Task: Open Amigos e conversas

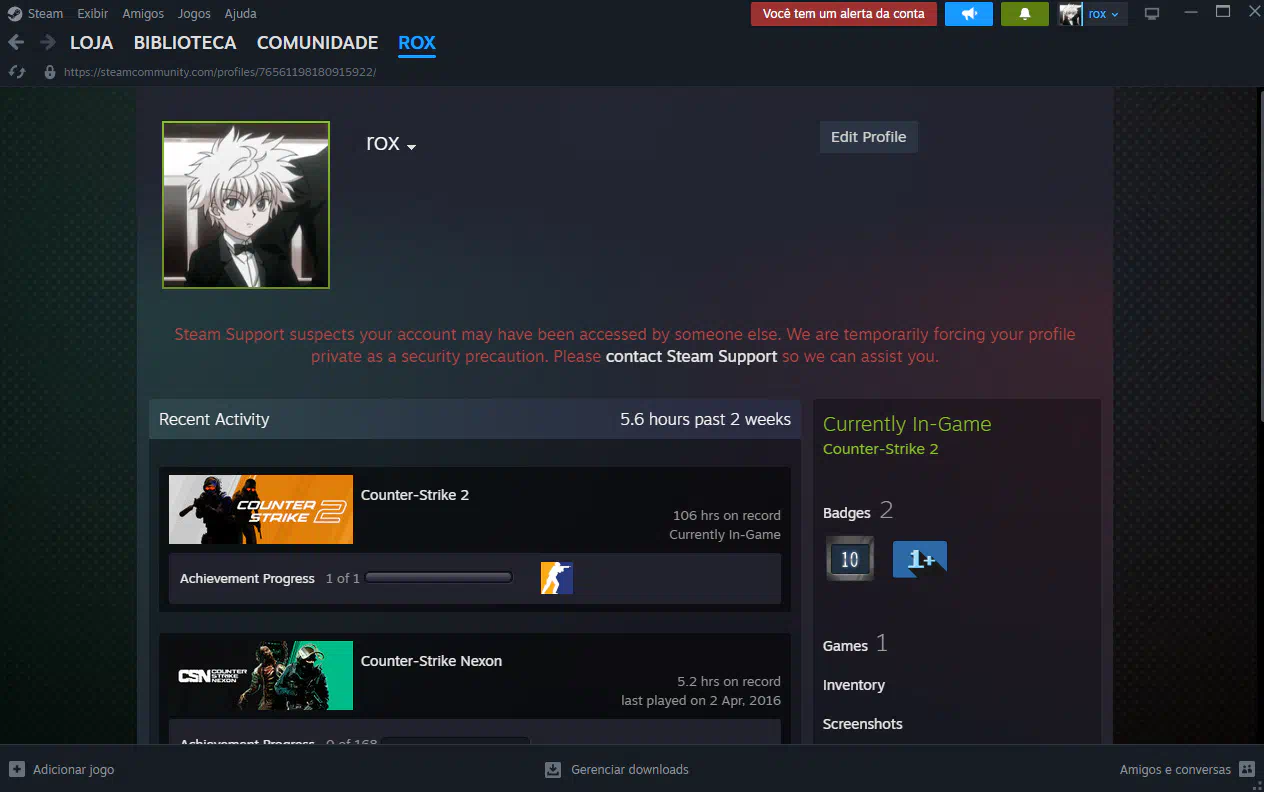Action: (1187, 770)
